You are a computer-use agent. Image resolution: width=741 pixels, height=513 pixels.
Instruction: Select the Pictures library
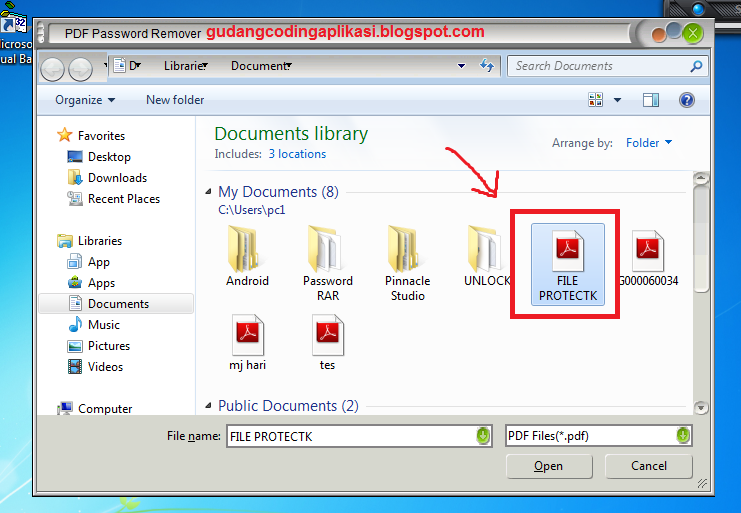(109, 346)
